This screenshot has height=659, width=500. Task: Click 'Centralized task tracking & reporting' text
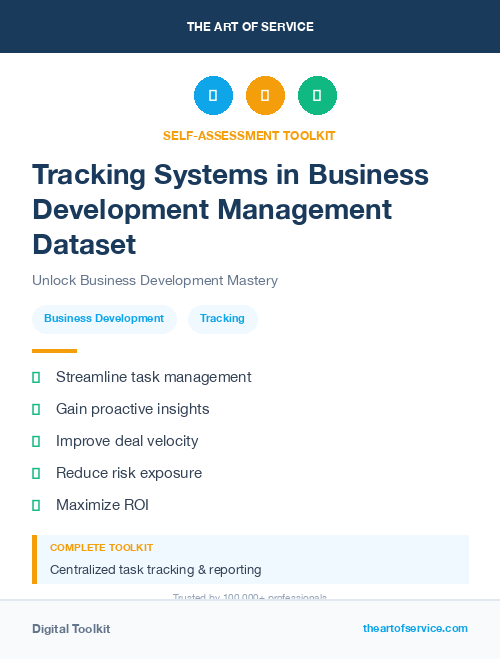[x=155, y=570]
